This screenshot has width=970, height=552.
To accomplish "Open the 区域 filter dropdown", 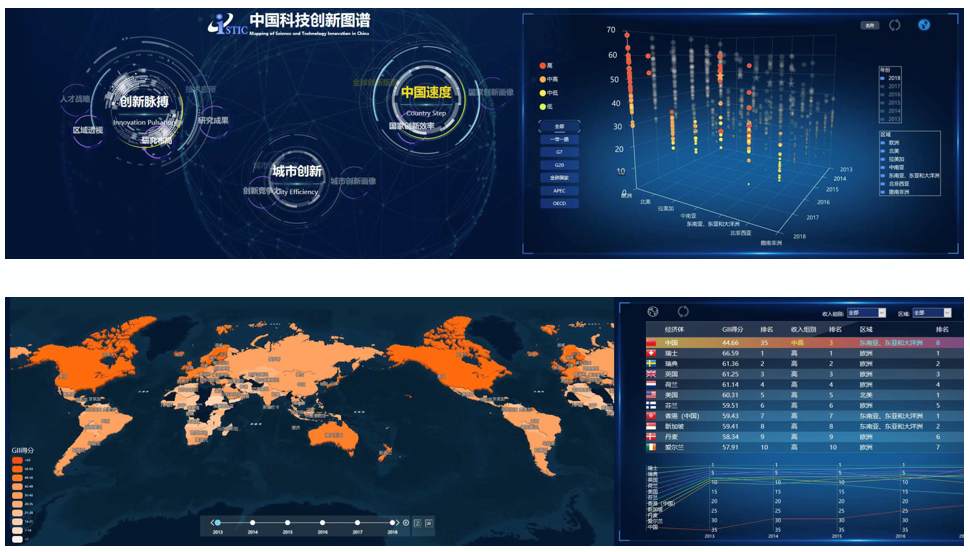I will [x=930, y=313].
